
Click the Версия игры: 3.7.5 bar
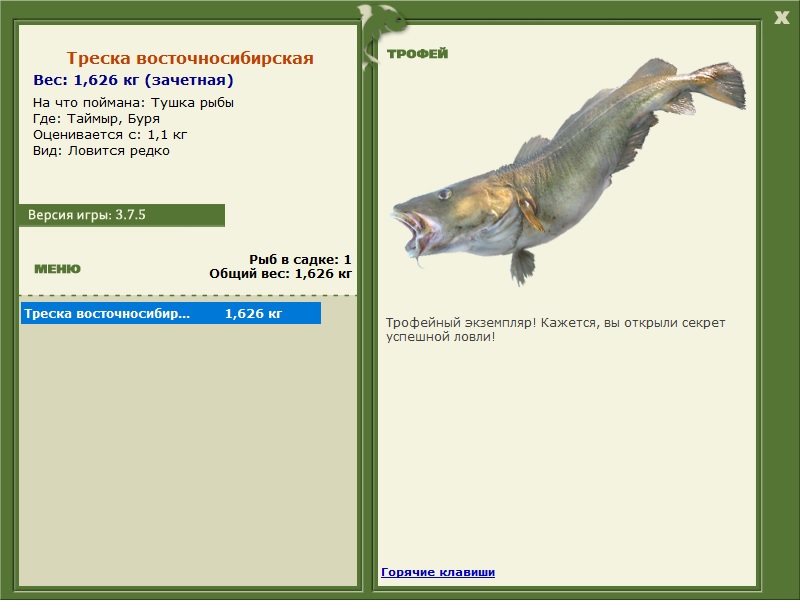coord(121,215)
